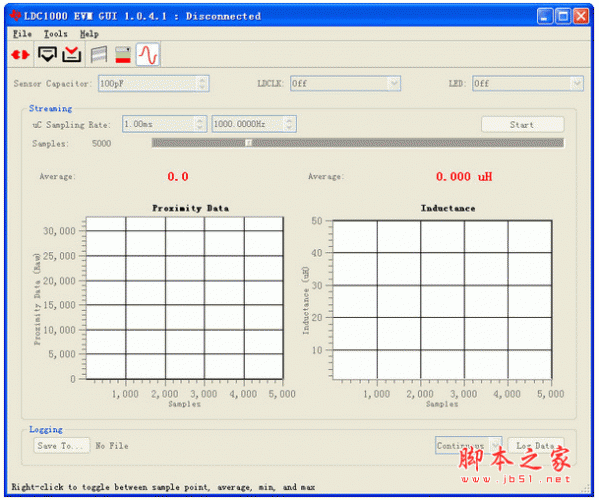Click inside the Inductance graph
The image size is (599, 500).
442,300
